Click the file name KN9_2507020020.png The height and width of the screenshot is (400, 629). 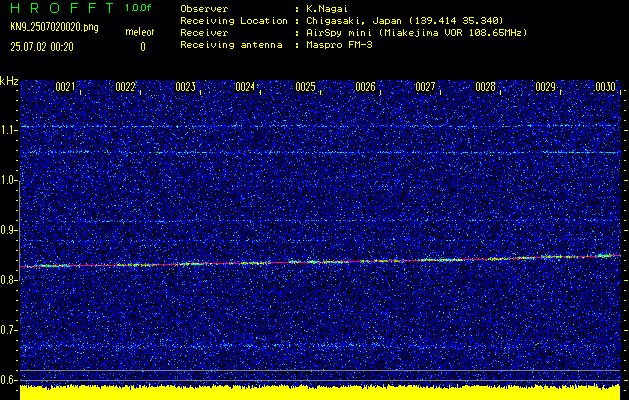54,27
